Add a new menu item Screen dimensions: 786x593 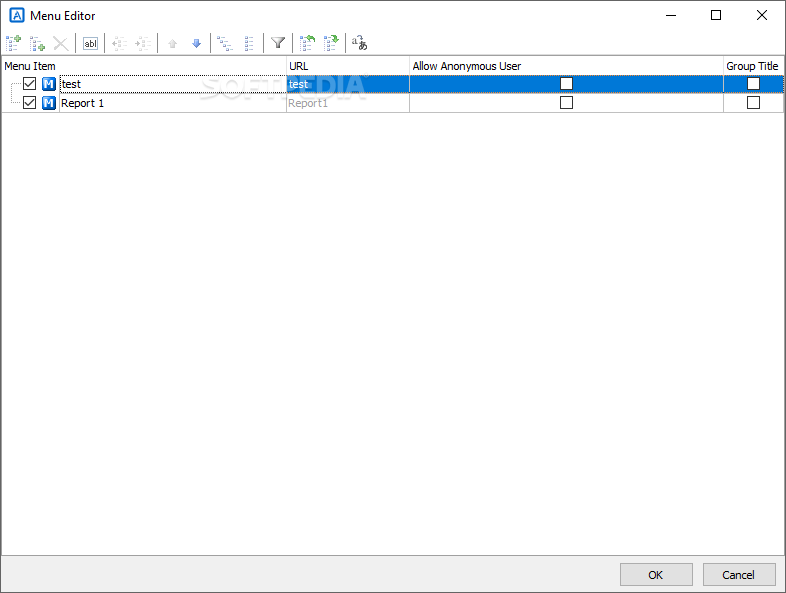tap(14, 43)
